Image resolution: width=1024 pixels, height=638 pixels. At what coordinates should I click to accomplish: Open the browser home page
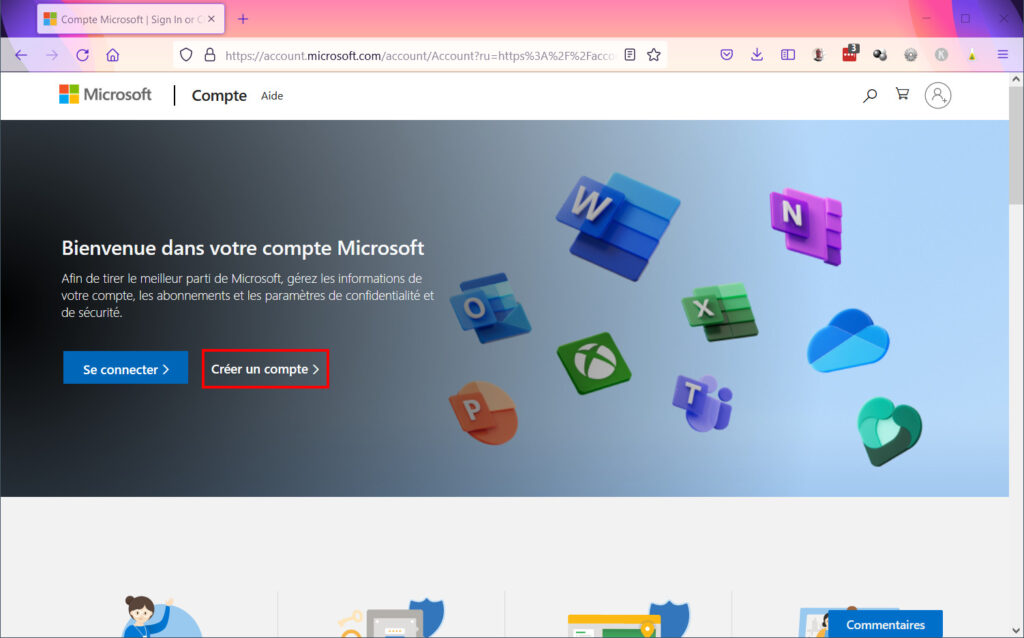pos(113,56)
